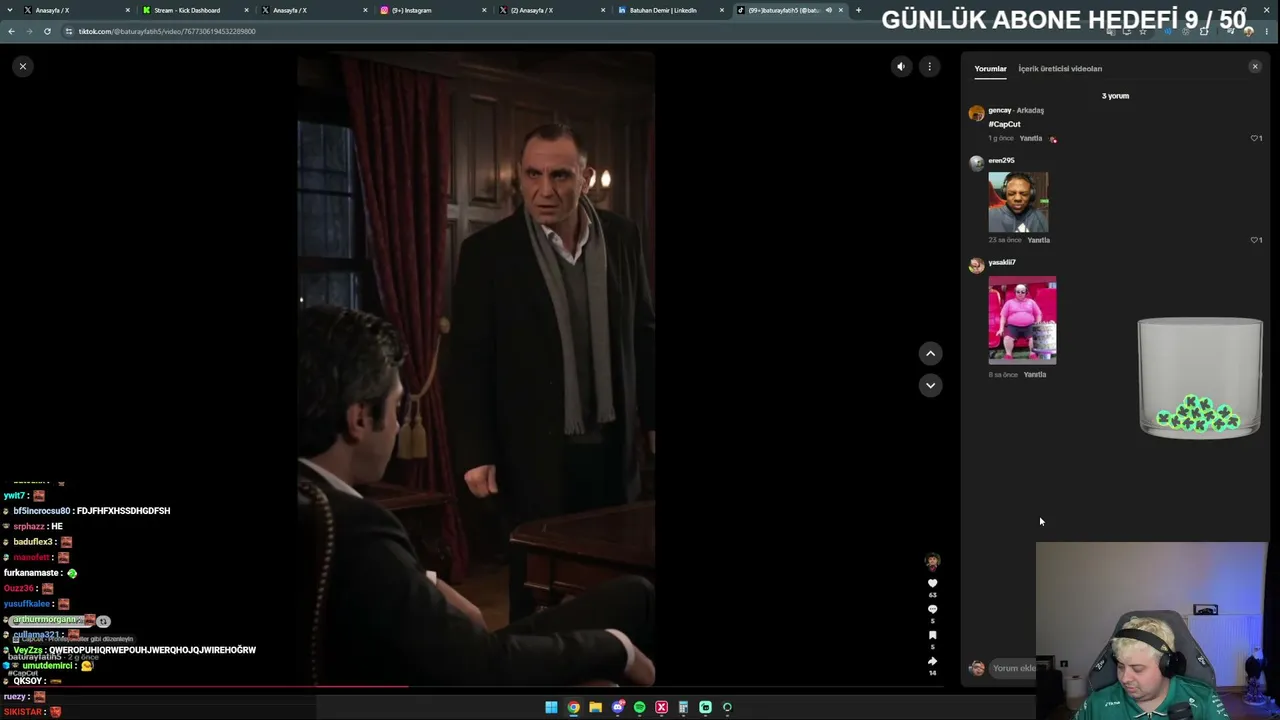Image resolution: width=1280 pixels, height=720 pixels.
Task: Like the video with the heart icon
Action: click(x=932, y=583)
